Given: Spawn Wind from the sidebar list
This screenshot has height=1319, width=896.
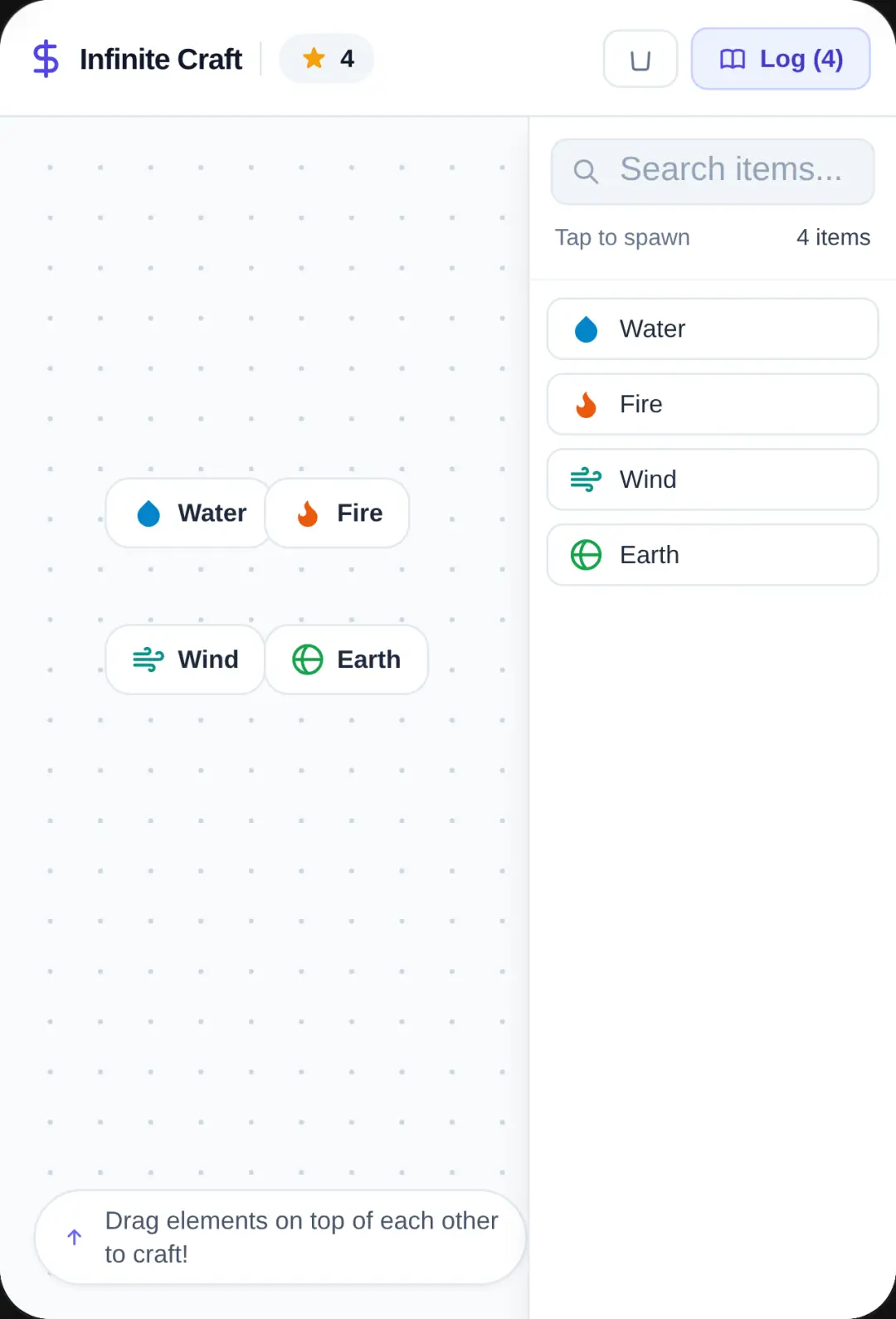Looking at the screenshot, I should tap(713, 479).
